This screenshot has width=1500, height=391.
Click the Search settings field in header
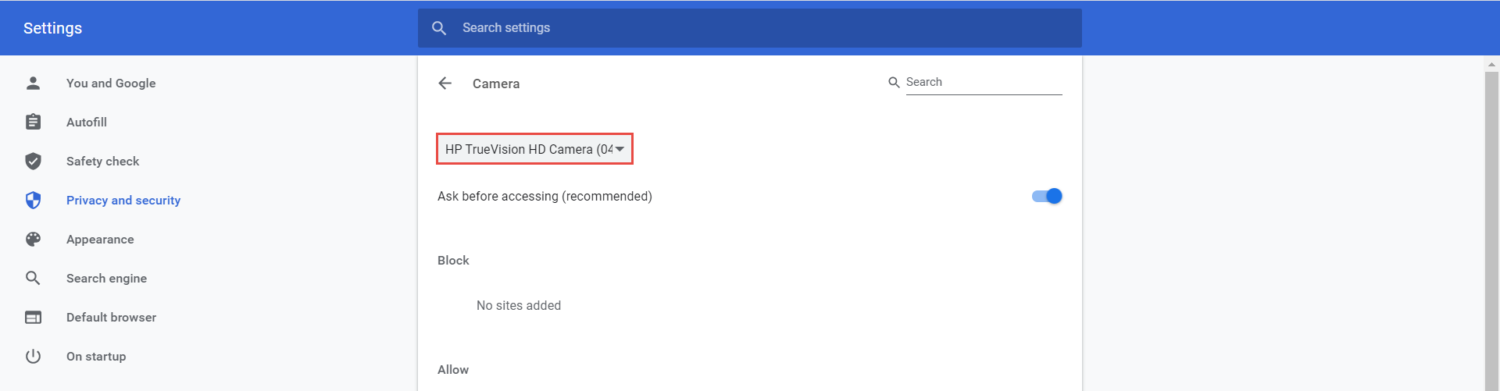pyautogui.click(x=750, y=28)
